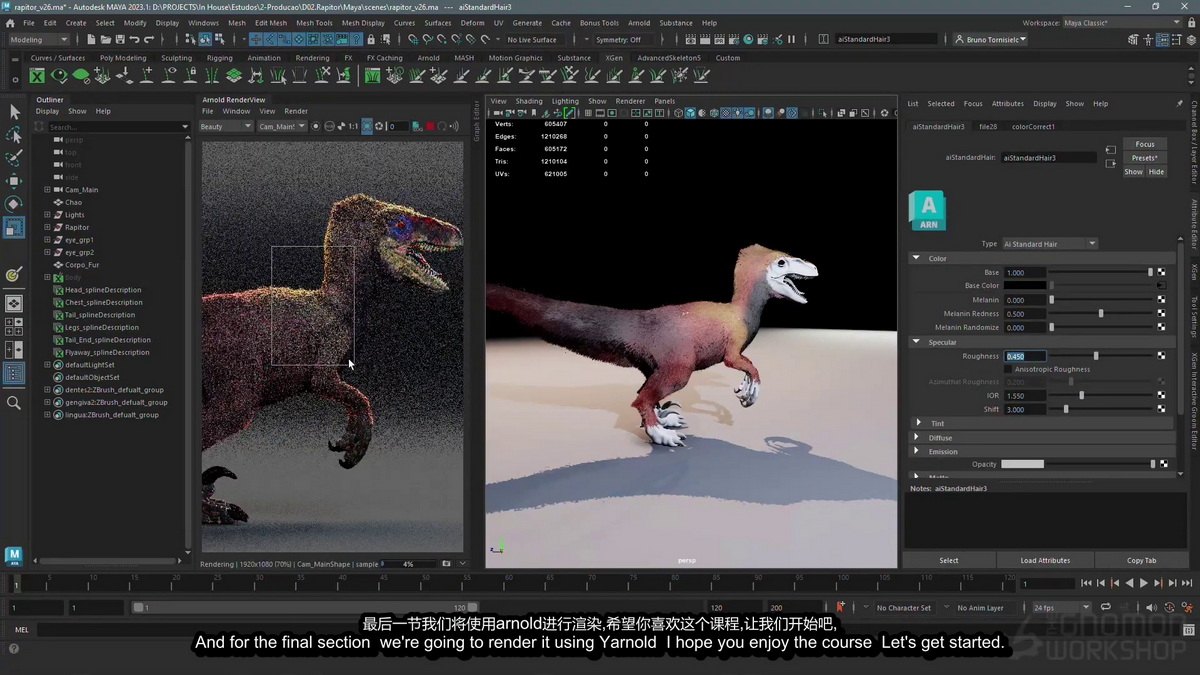Click the input connection icon beside aiStandardHair3
The width and height of the screenshot is (1200, 675).
click(1110, 151)
